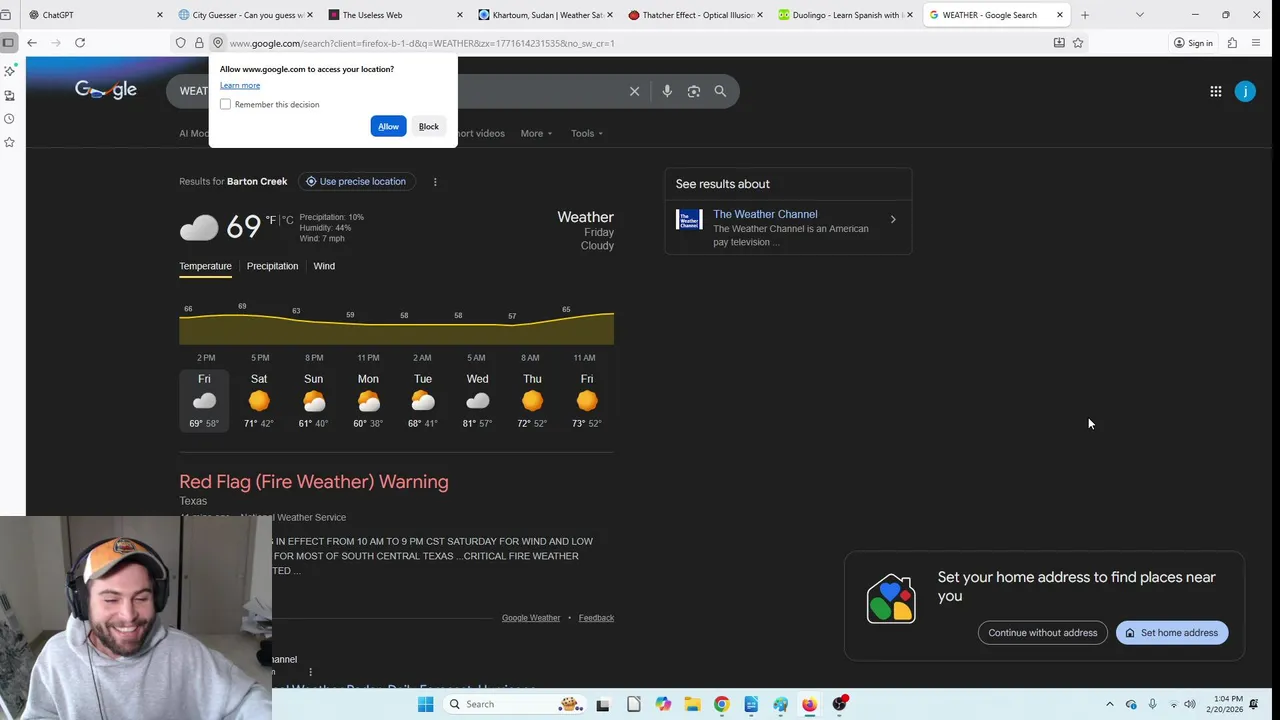Open a new tab with the plus icon
This screenshot has height=720, width=1280.
[x=1085, y=15]
